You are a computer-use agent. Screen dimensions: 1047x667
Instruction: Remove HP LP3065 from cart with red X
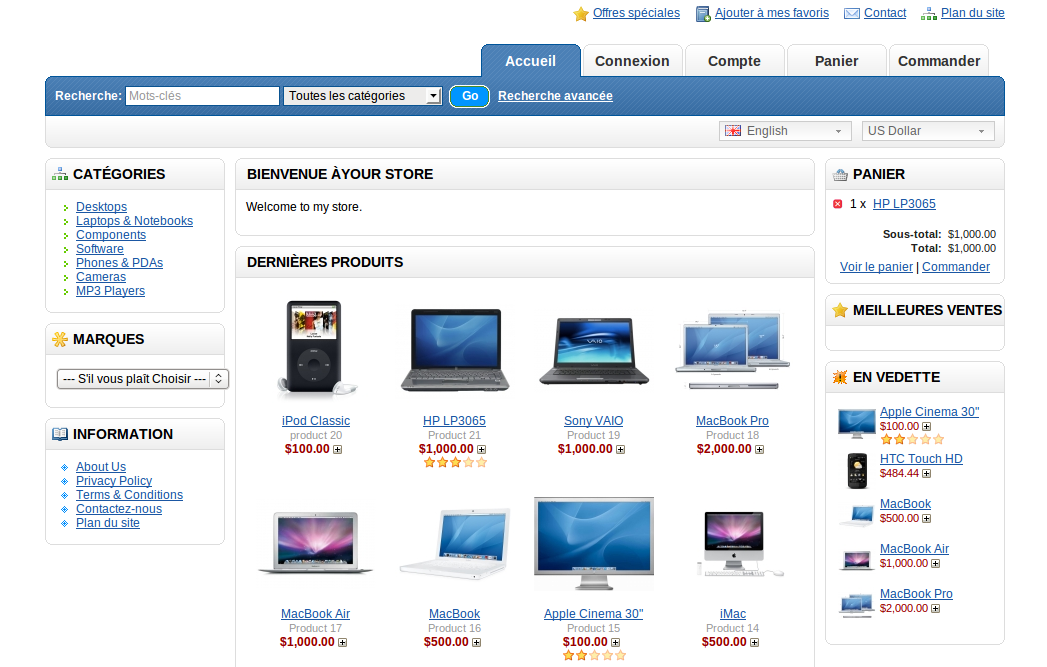[x=837, y=204]
